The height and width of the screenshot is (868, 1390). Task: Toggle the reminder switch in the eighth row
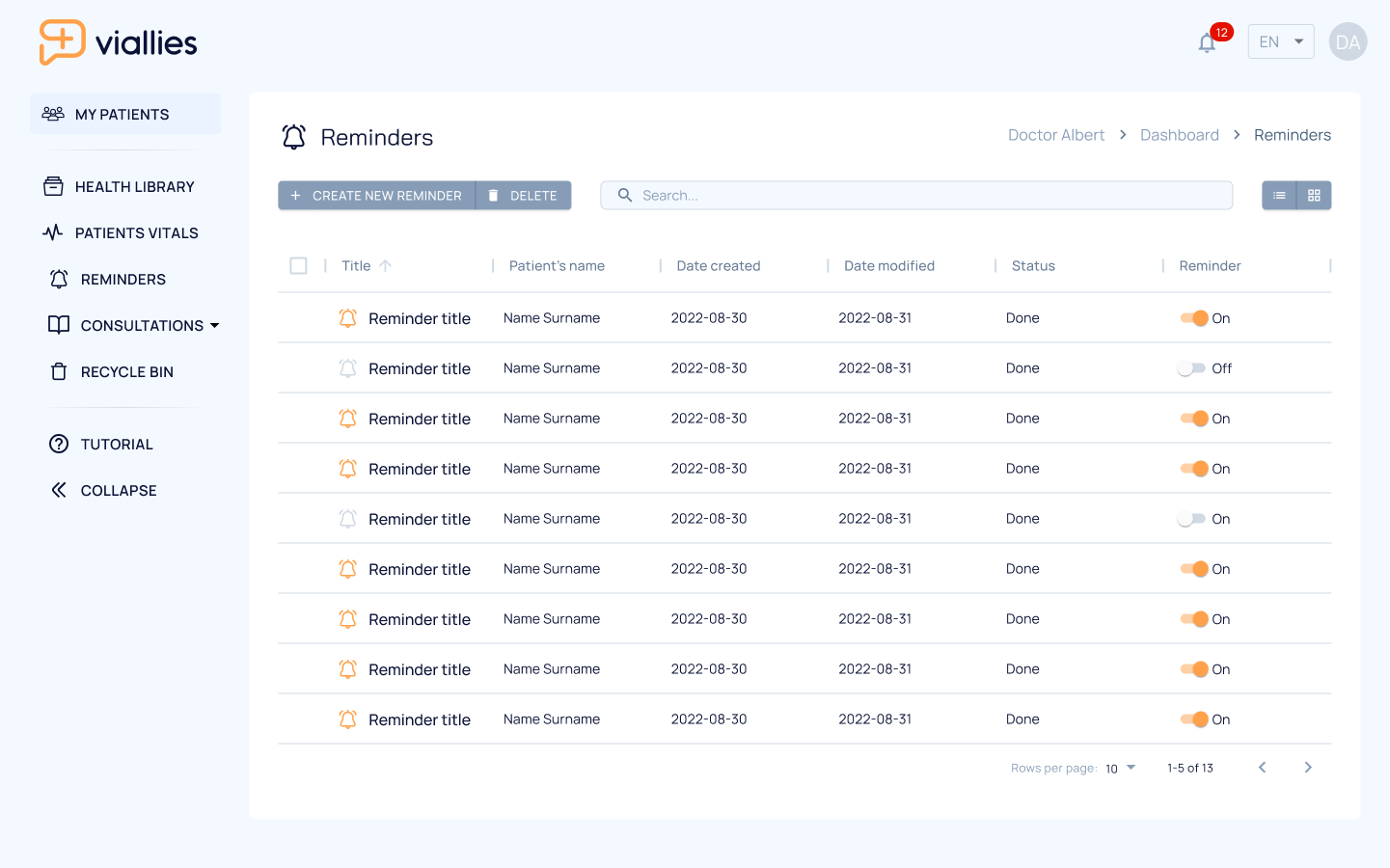point(1194,669)
